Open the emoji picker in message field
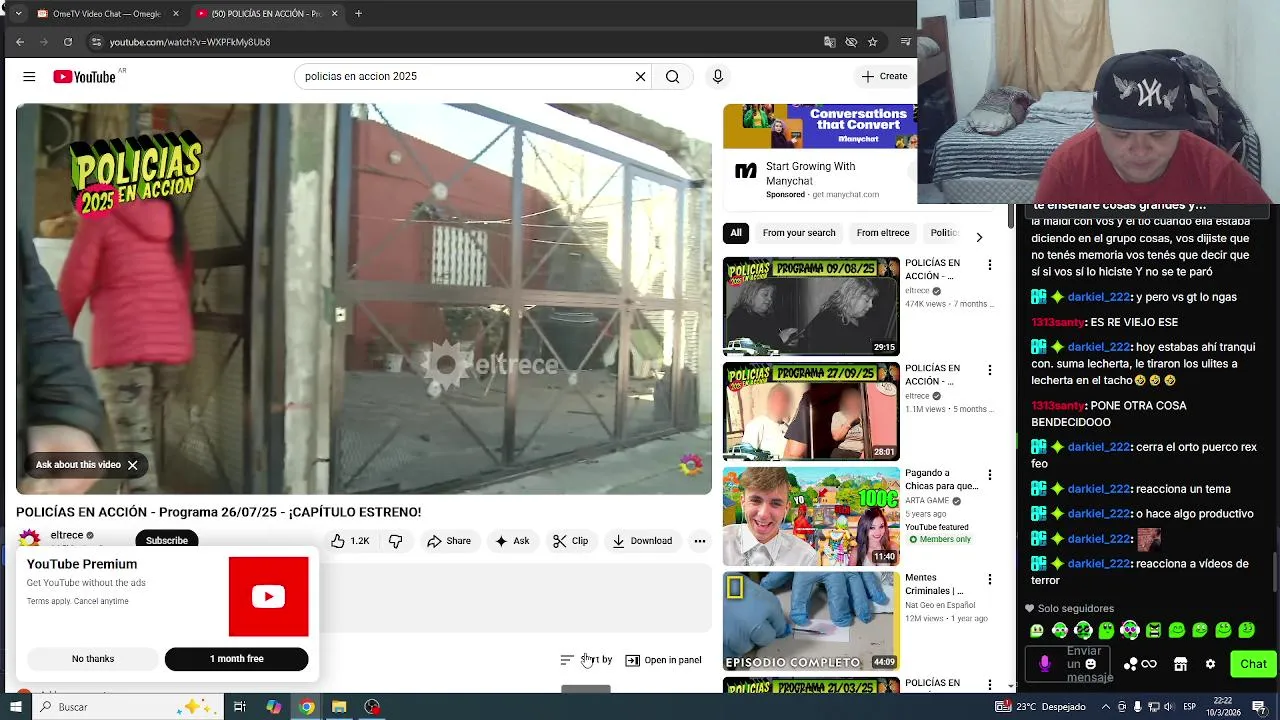 1090,664
